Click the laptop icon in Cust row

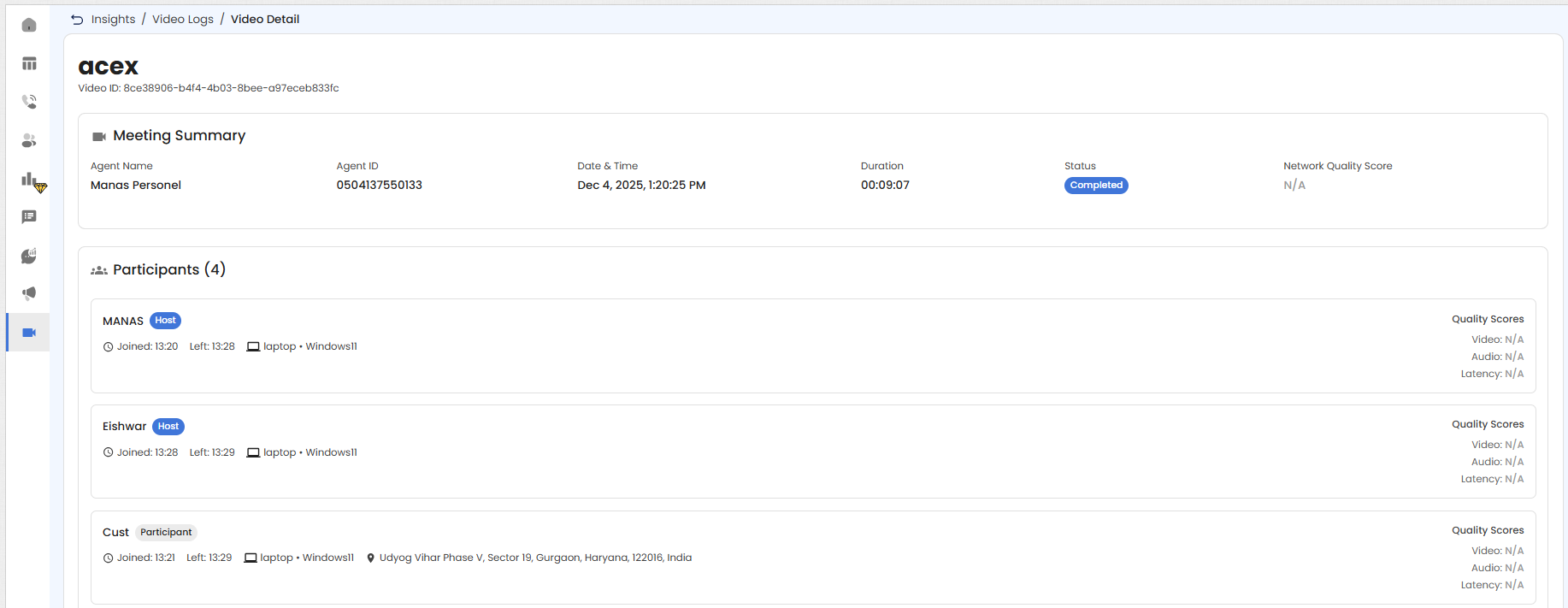pyautogui.click(x=251, y=558)
